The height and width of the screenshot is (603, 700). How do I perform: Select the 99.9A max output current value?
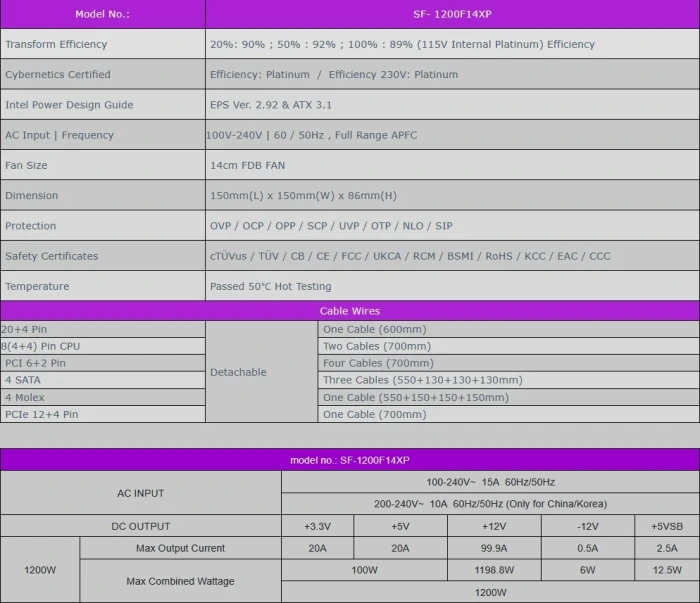coord(496,548)
